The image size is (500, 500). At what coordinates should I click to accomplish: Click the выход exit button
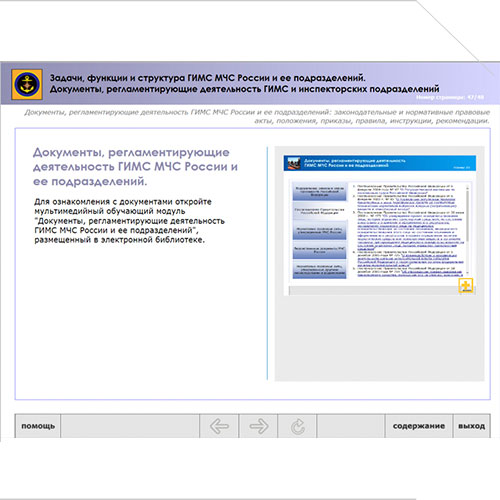[x=471, y=426]
